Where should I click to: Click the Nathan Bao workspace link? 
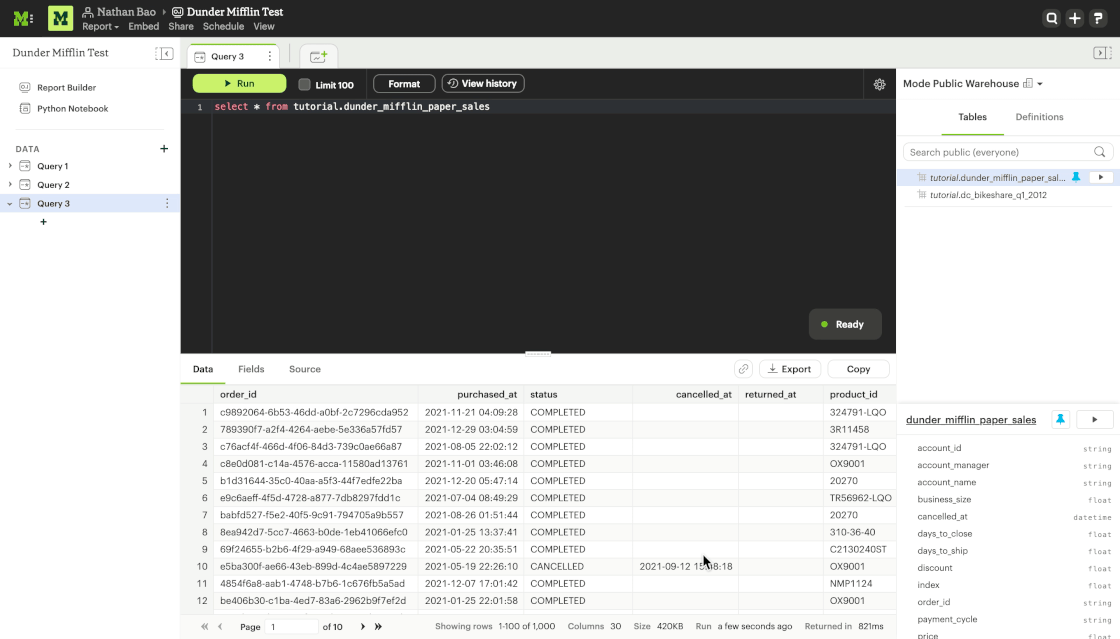(x=126, y=11)
